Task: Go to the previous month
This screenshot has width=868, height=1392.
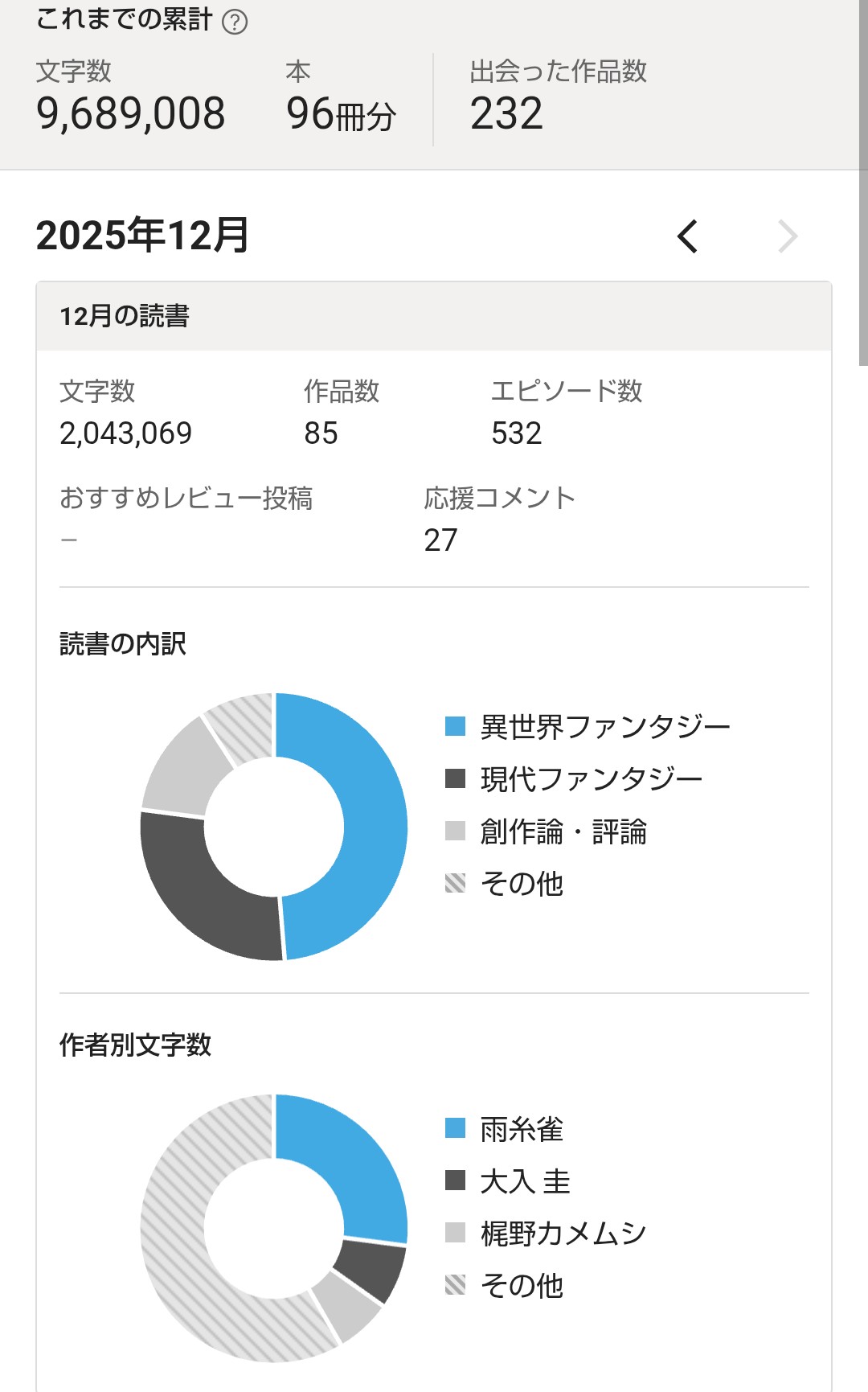Action: pos(688,236)
